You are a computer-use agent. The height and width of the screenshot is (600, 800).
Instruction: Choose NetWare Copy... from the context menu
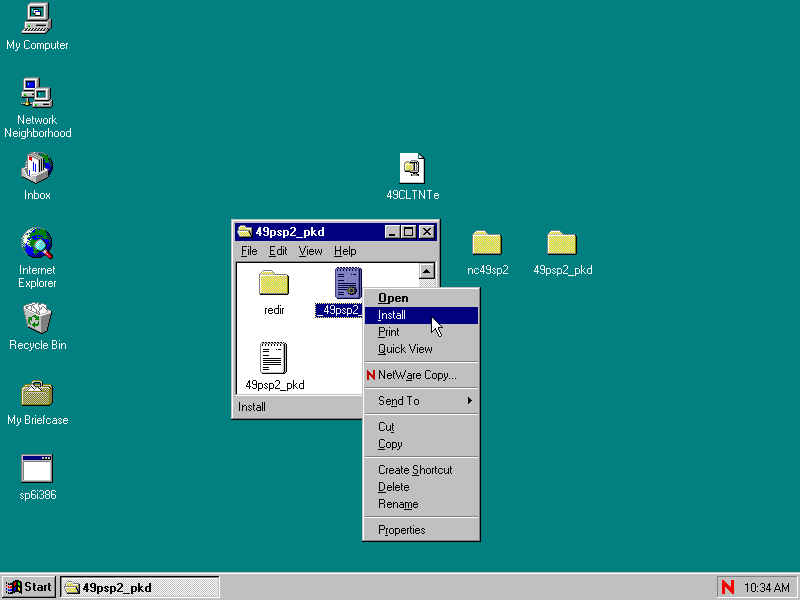click(421, 375)
